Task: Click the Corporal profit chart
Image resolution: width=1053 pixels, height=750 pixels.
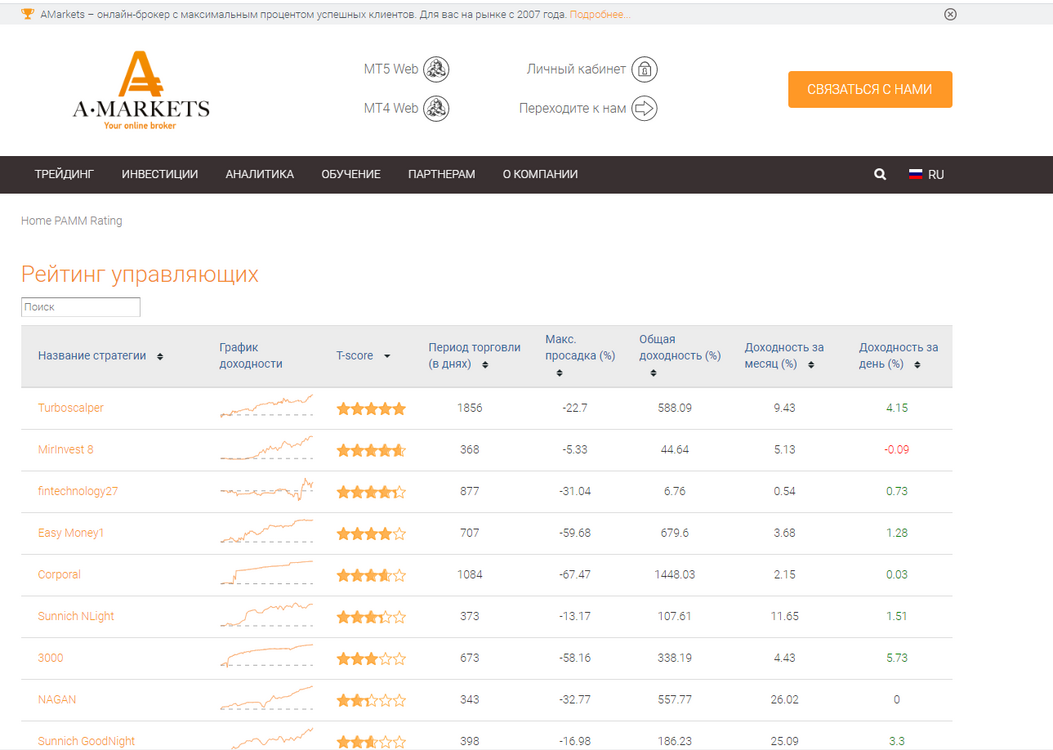Action: (x=267, y=573)
